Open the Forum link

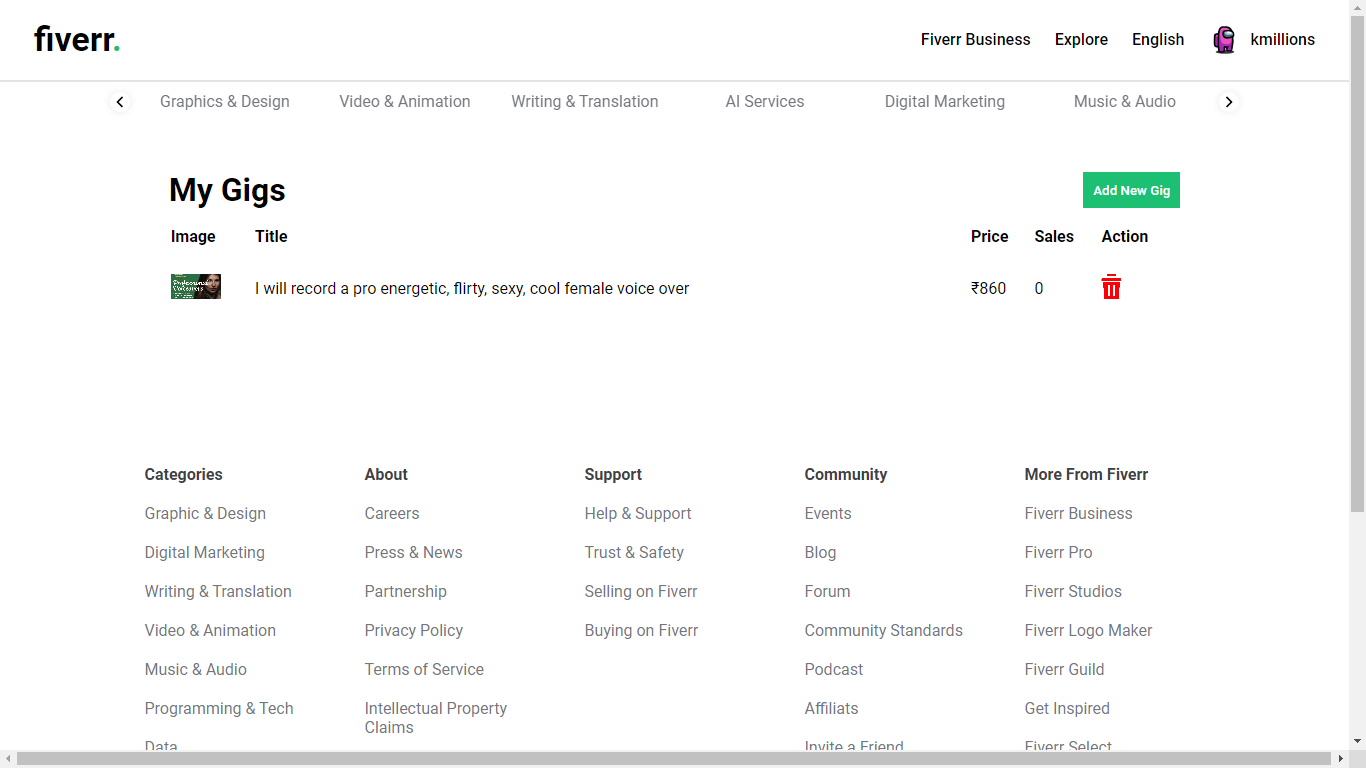[x=828, y=591]
